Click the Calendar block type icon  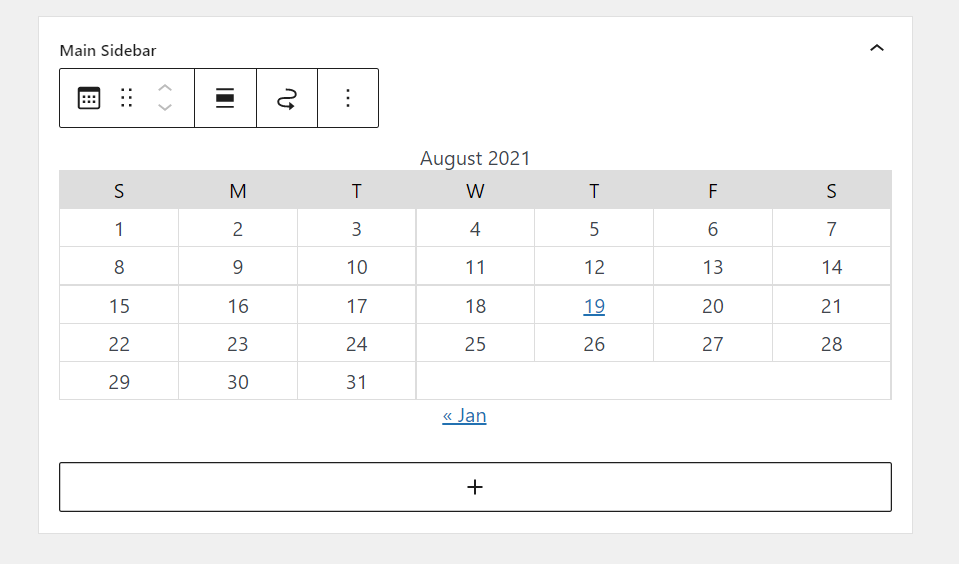89,98
